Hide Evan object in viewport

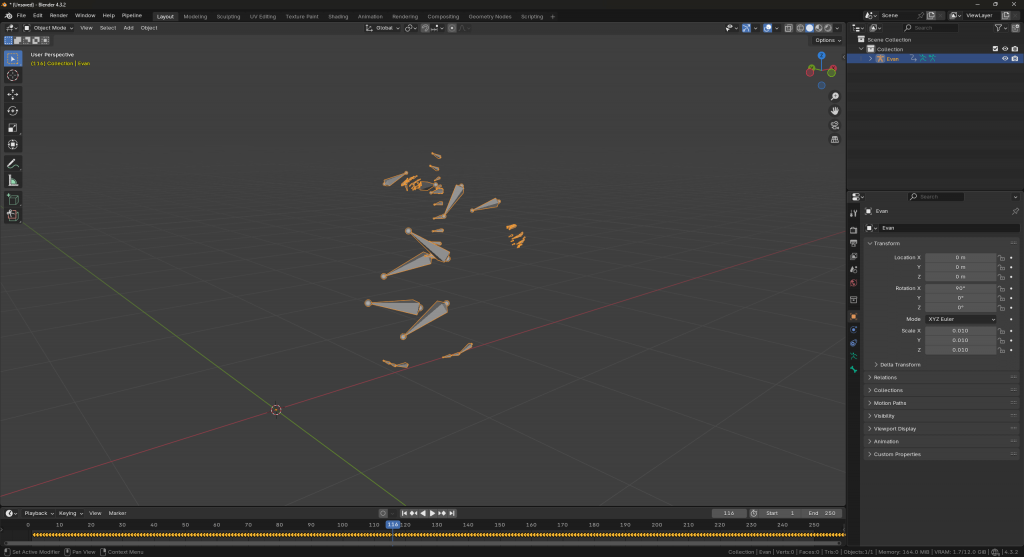(1005, 59)
